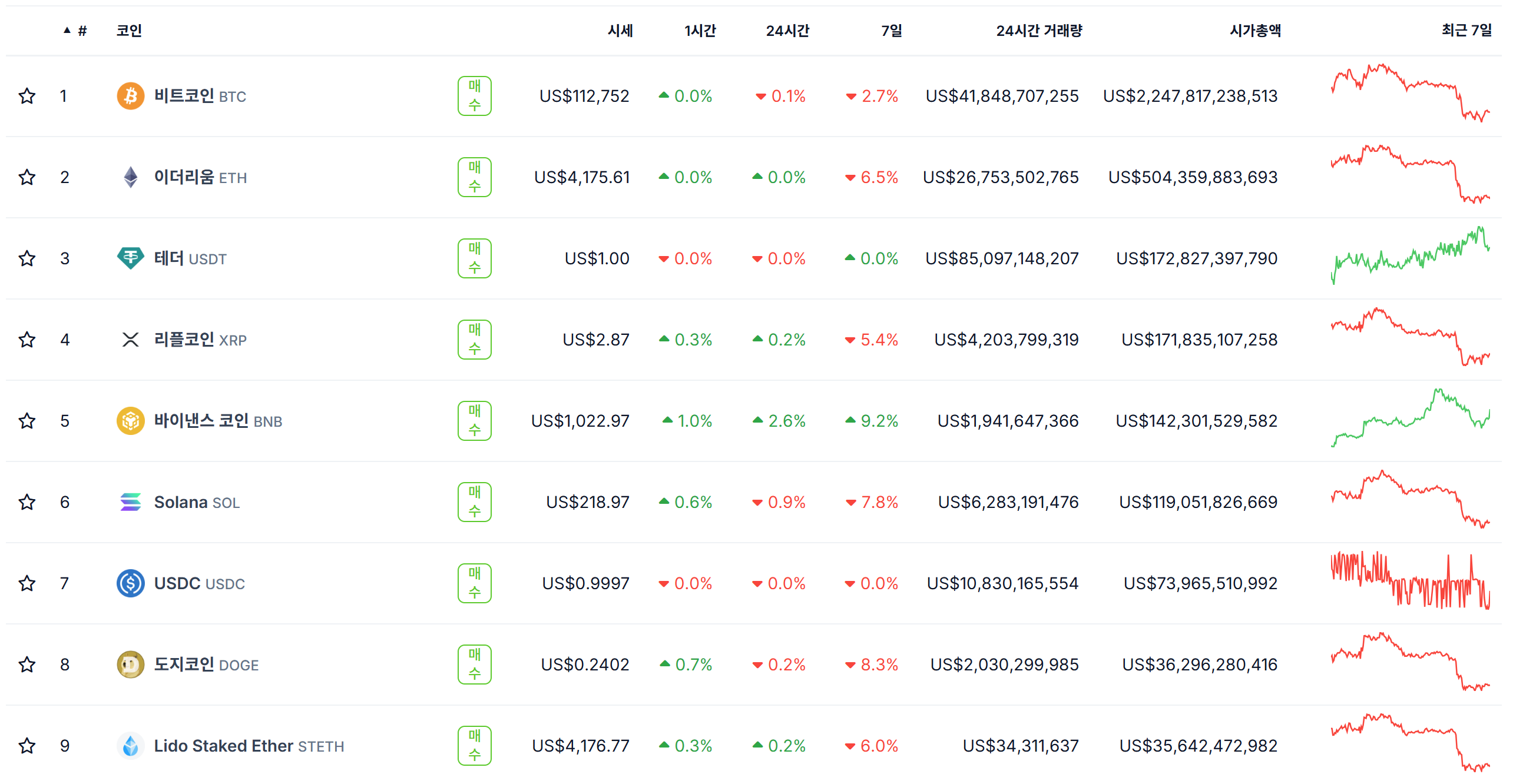The width and height of the screenshot is (1513, 784).
Task: Sort by the 시세 column header
Action: click(620, 31)
